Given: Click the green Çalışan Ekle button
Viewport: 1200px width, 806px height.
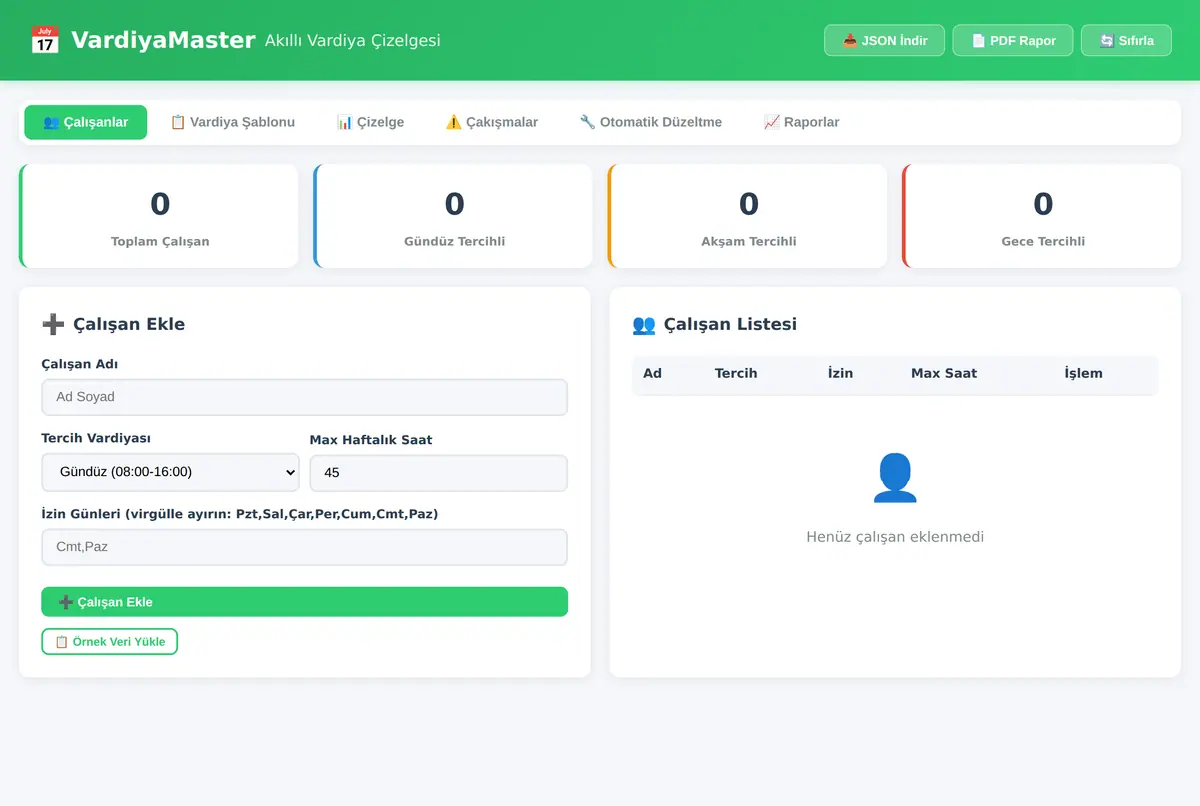Looking at the screenshot, I should (x=304, y=602).
